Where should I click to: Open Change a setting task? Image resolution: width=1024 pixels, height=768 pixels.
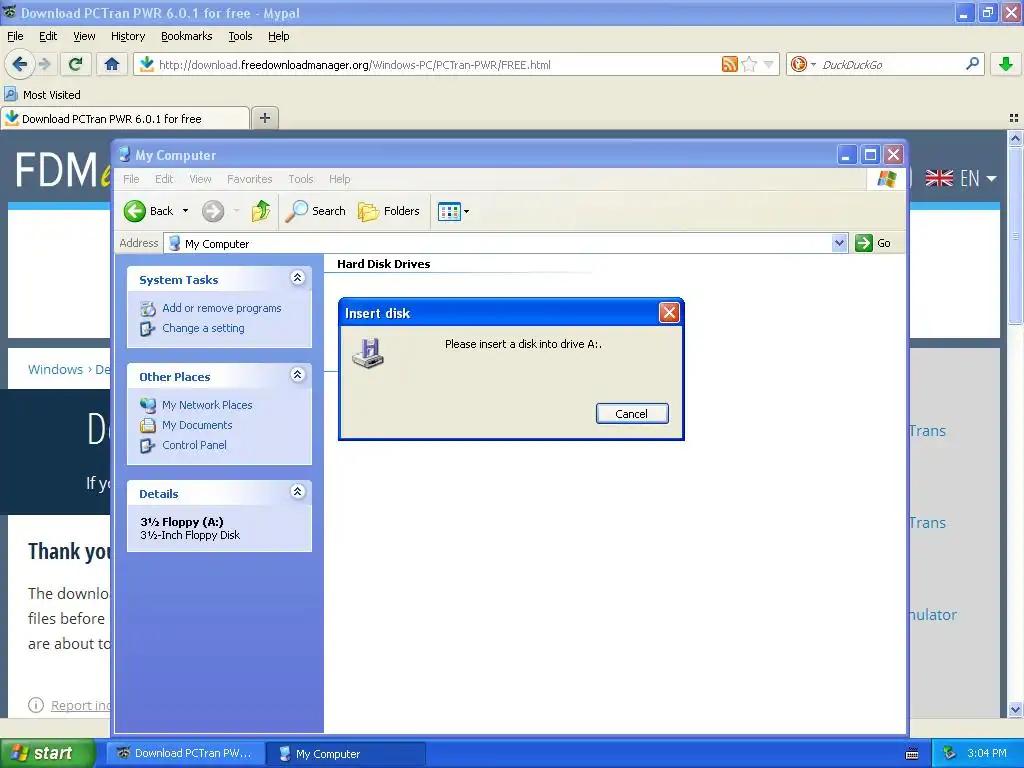[203, 328]
